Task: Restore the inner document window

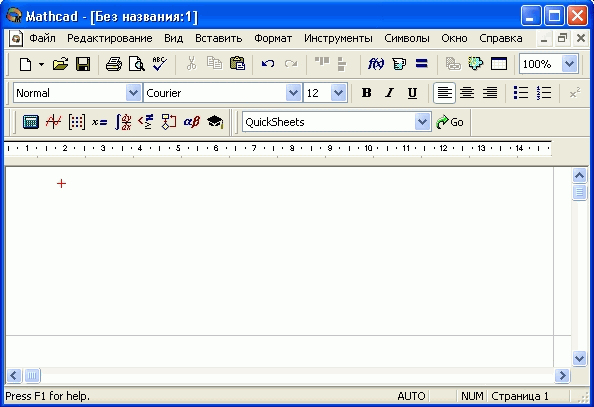Action: [562, 38]
